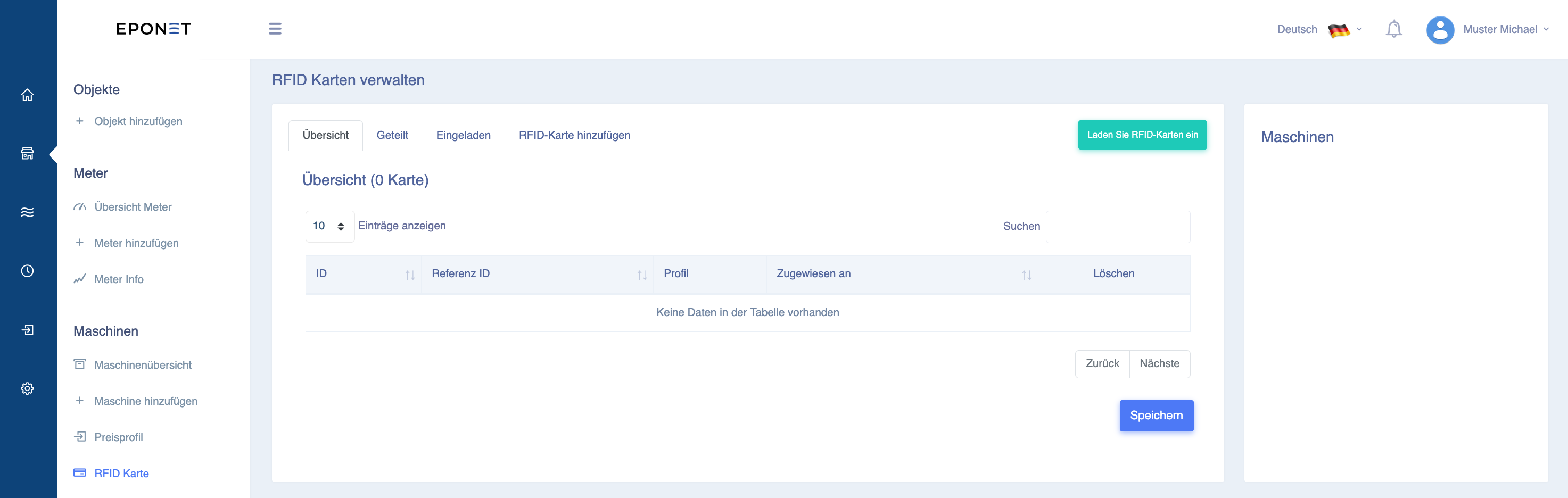The width and height of the screenshot is (1568, 498).
Task: Focus the Suchen search field
Action: coord(1118,227)
